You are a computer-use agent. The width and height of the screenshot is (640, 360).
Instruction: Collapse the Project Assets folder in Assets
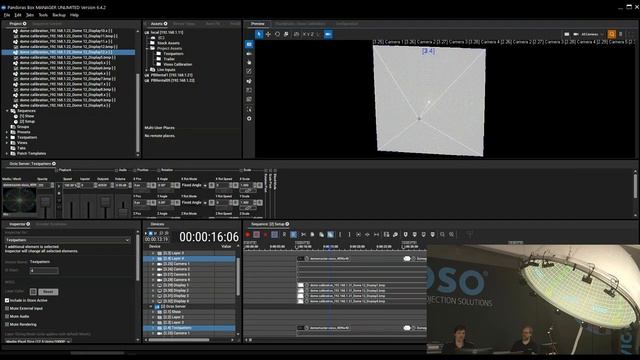(x=147, y=48)
